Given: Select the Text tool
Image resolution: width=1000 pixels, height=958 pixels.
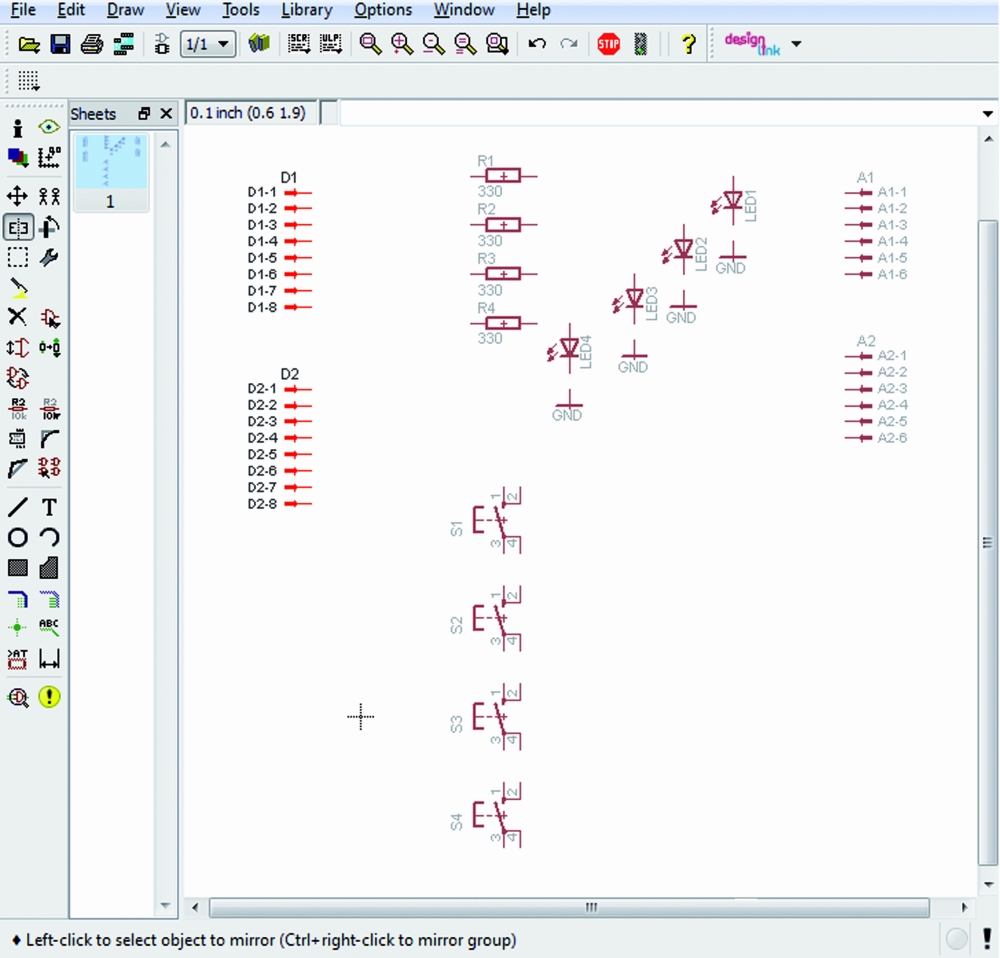Looking at the screenshot, I should tap(49, 507).
